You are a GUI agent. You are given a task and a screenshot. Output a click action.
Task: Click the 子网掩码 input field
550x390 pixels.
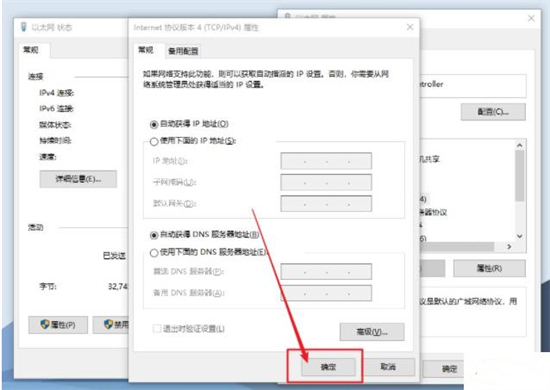click(x=326, y=182)
